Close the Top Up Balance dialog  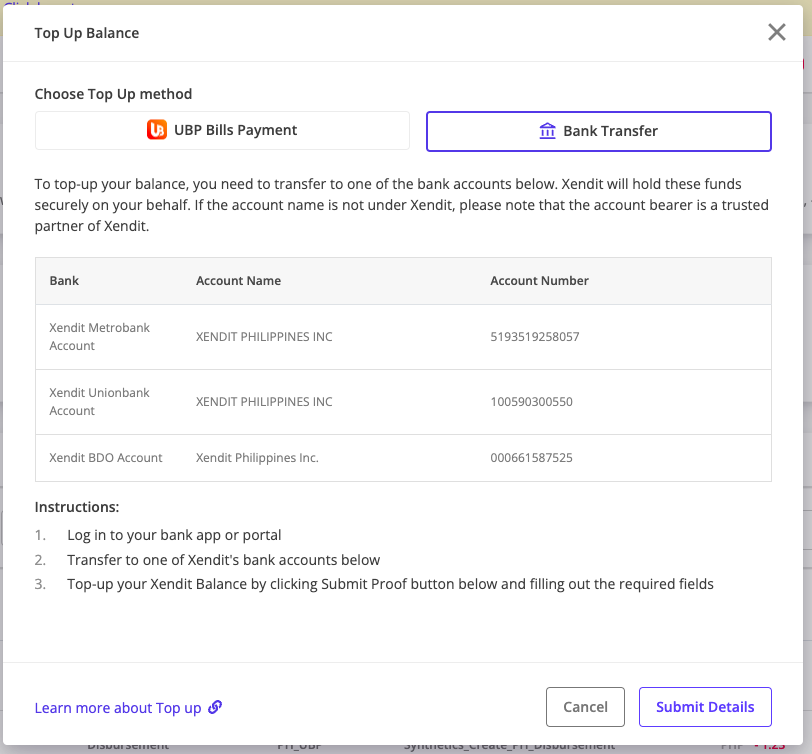[776, 32]
